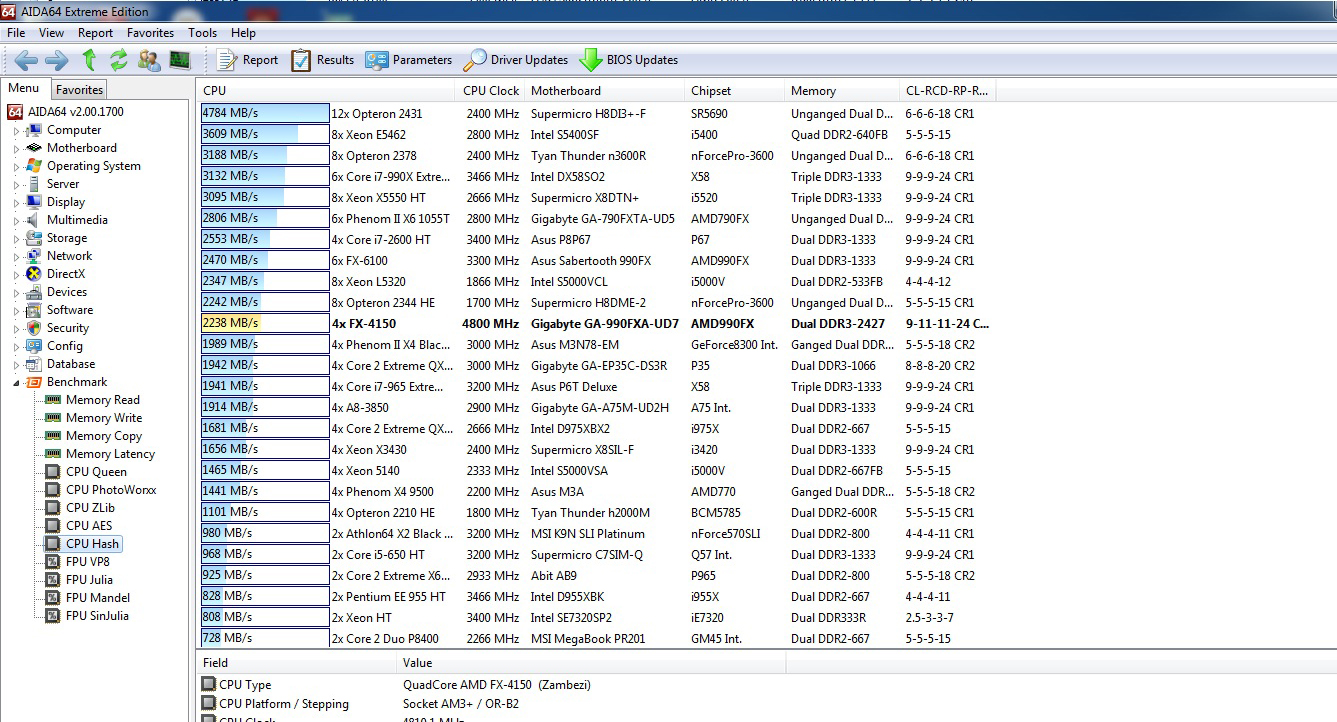This screenshot has width=1337, height=722.
Task: Open the Help menu
Action: coord(243,33)
